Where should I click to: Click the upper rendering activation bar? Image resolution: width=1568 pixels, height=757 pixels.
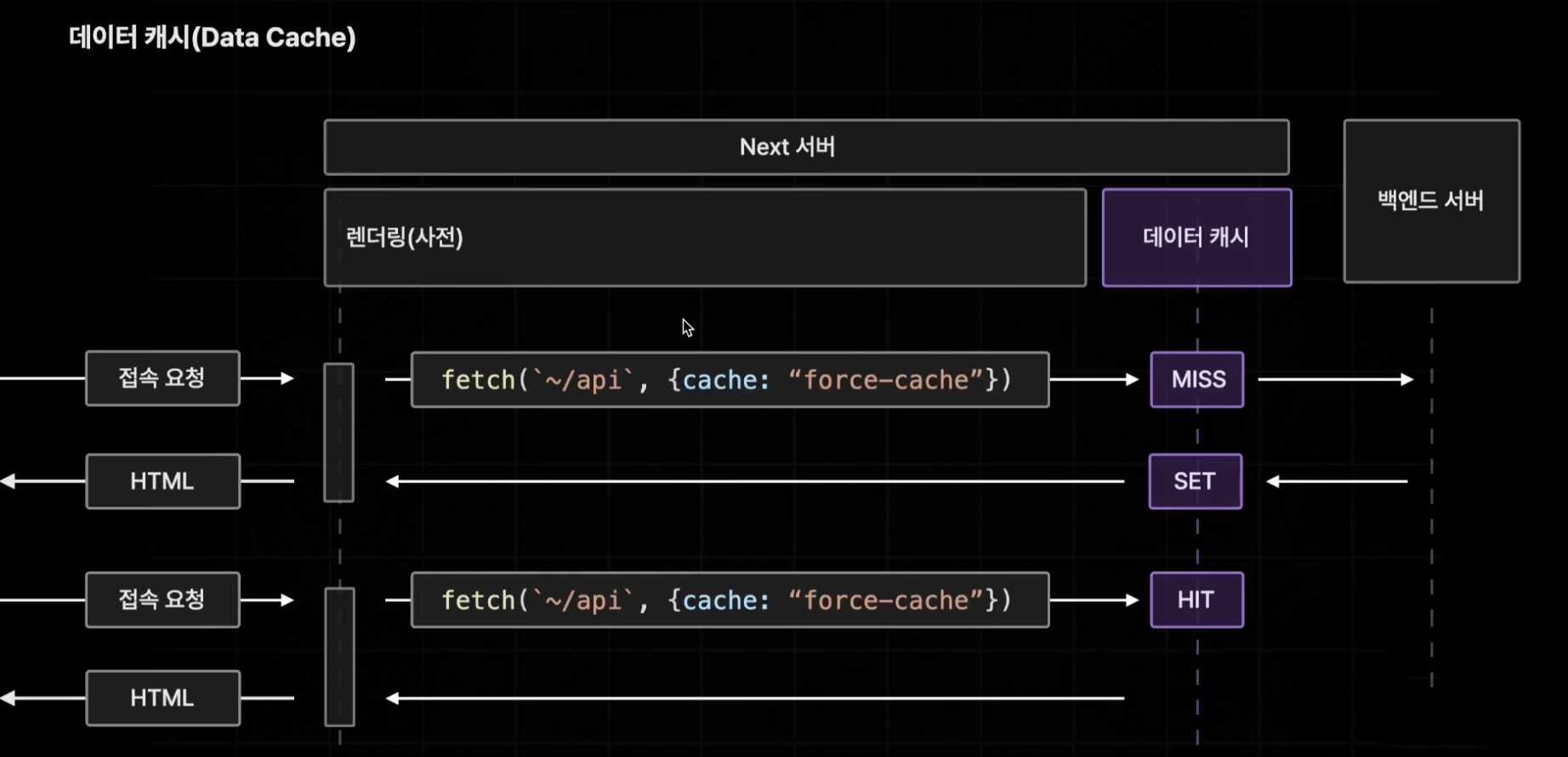(x=338, y=433)
